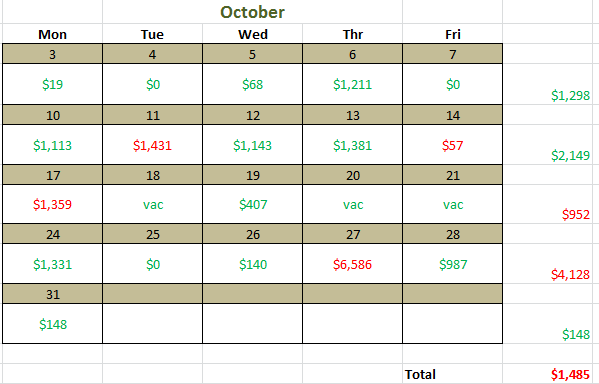The image size is (599, 384).
Task: Select the $19 cell under day 3
Action: coord(52,84)
